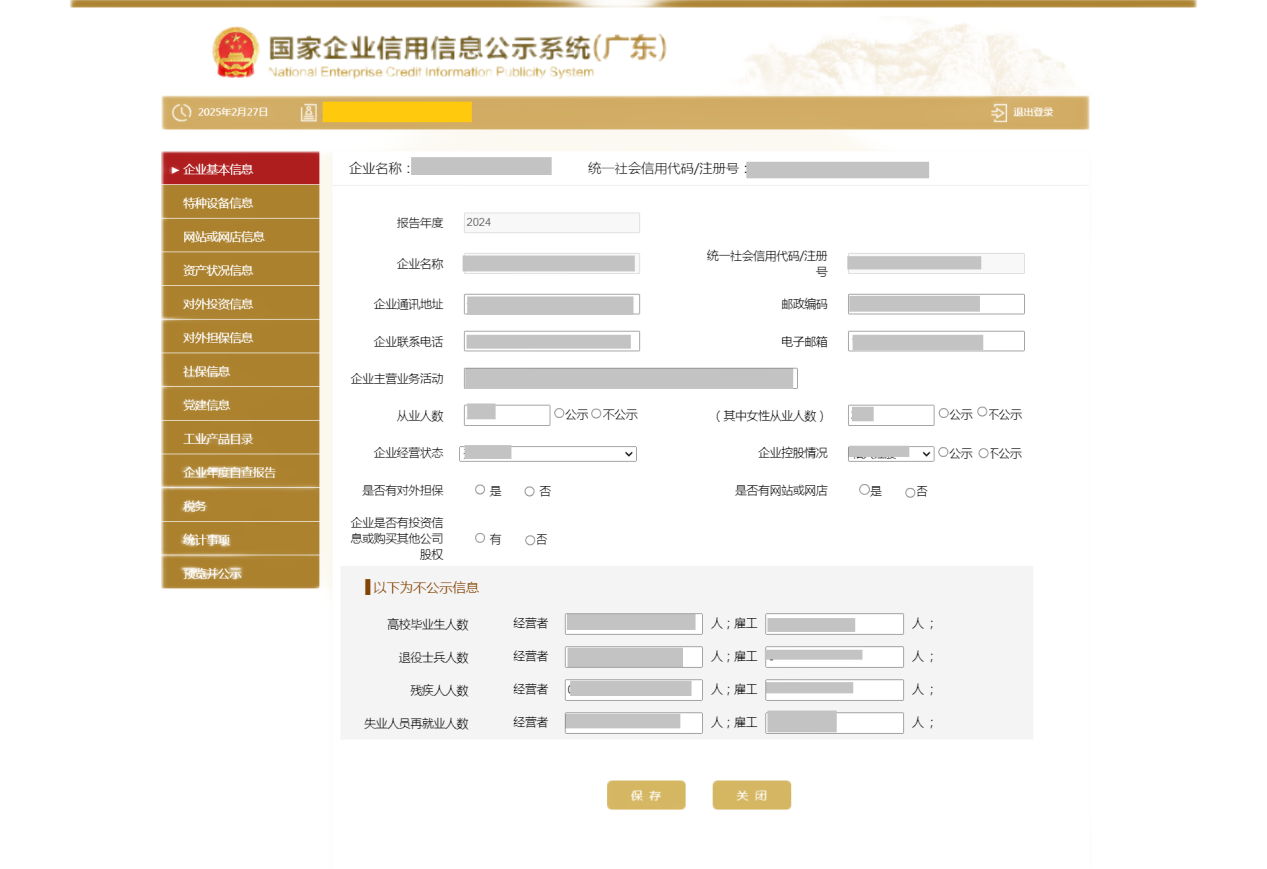Click the 企业通讯地址 input field
The height and width of the screenshot is (869, 1267).
point(551,304)
